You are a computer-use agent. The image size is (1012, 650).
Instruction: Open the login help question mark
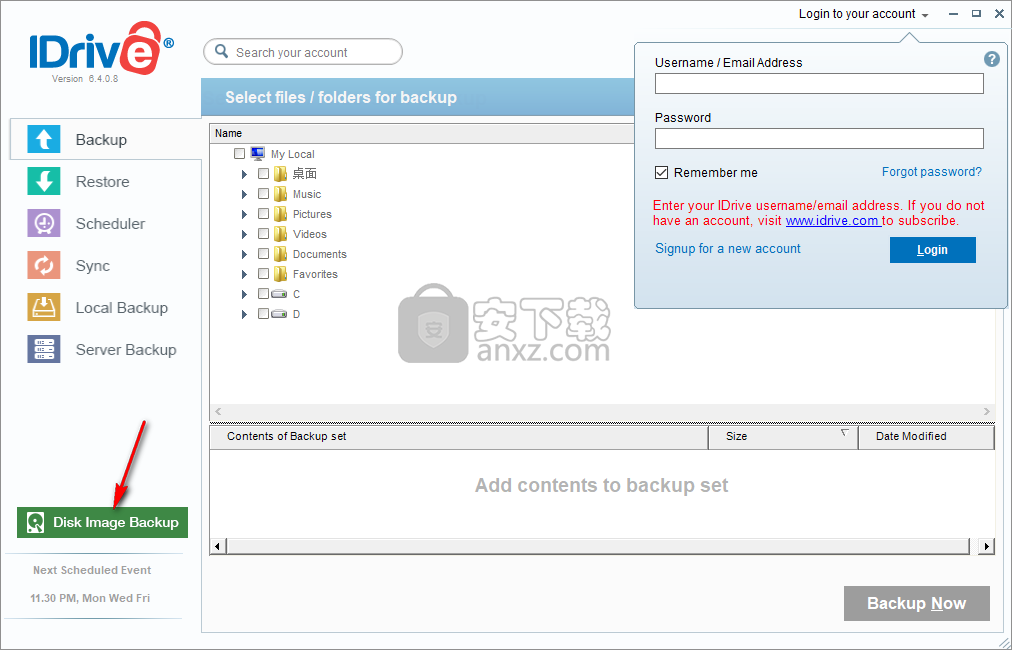[991, 59]
